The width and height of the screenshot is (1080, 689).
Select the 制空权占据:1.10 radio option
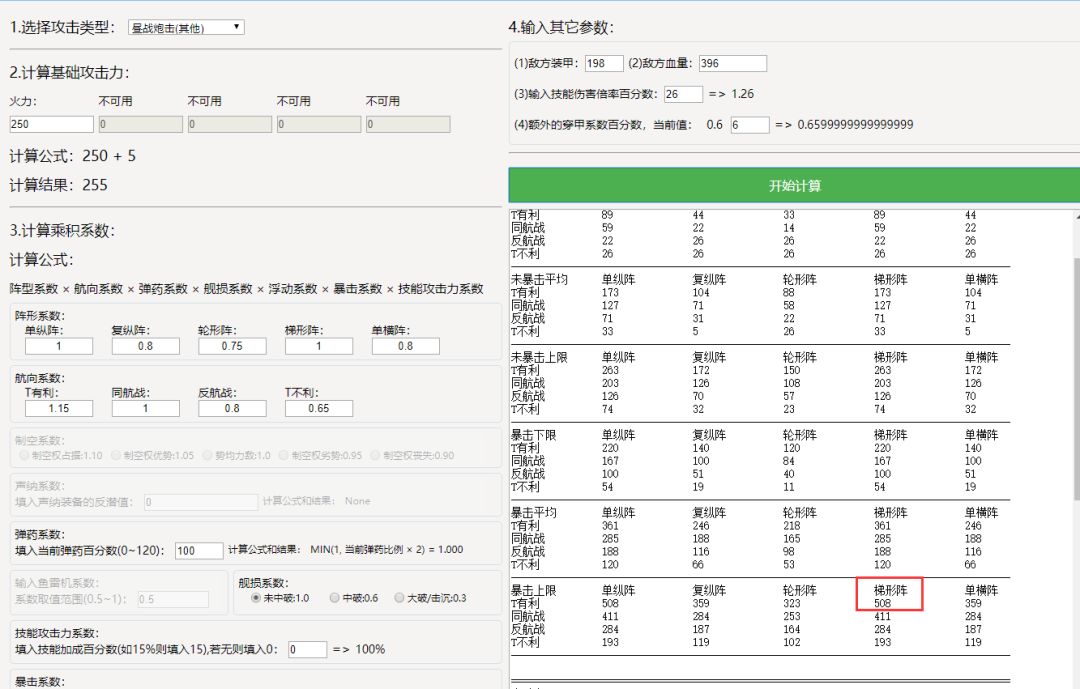click(x=25, y=455)
